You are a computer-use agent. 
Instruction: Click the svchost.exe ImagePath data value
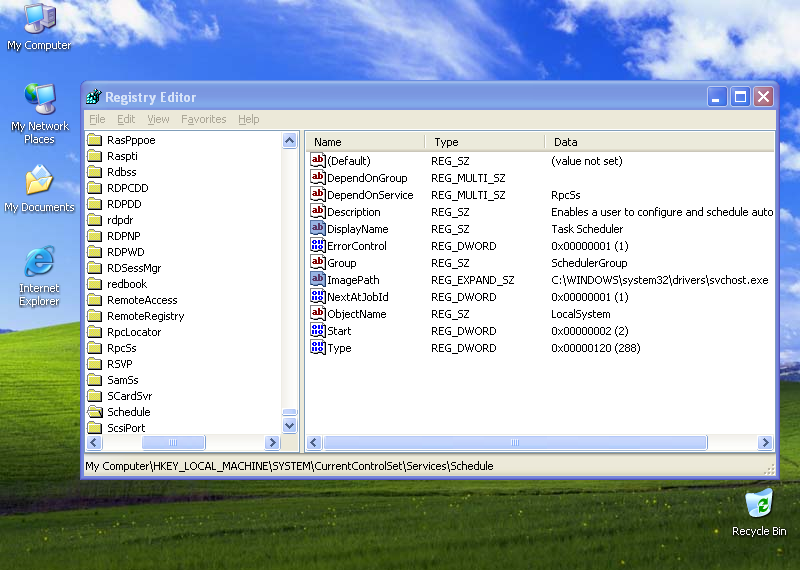(x=659, y=280)
